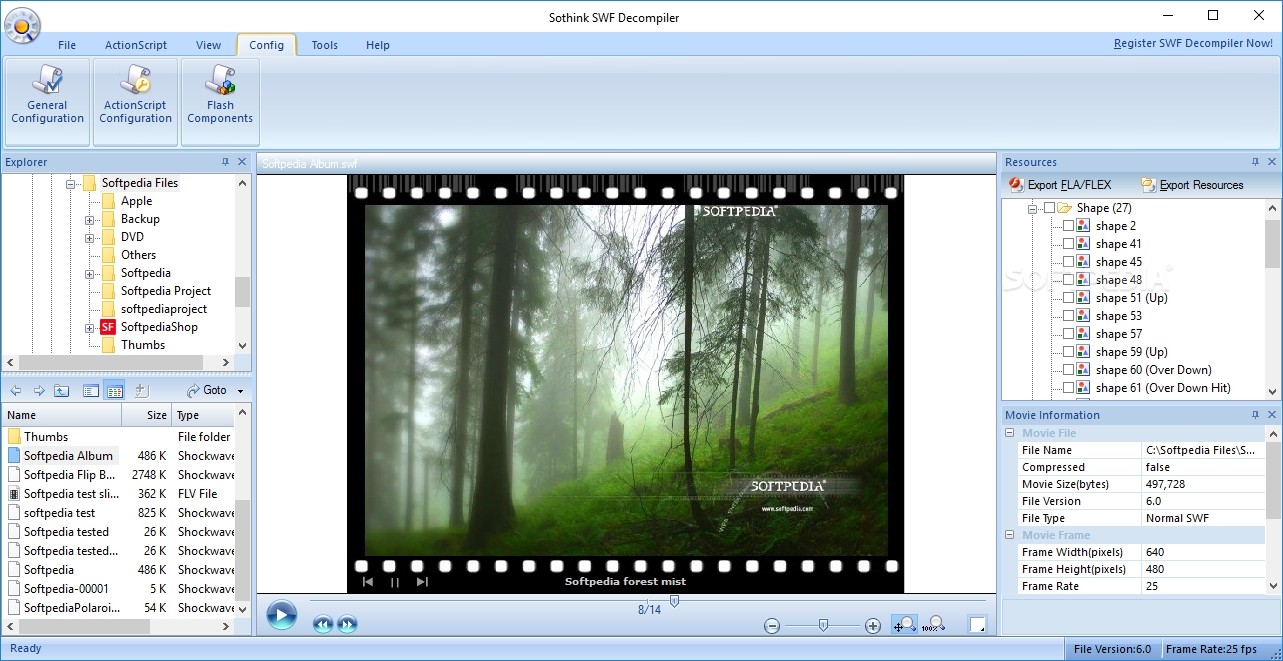Check the shape 60 (Over Down) checkbox
The width and height of the screenshot is (1283, 661).
click(x=1068, y=370)
